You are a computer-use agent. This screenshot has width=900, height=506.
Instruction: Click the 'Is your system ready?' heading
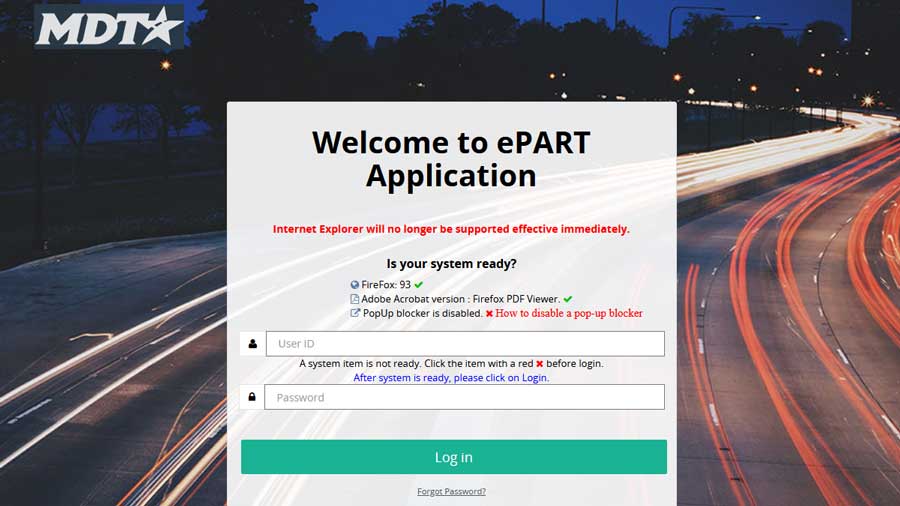coord(451,264)
